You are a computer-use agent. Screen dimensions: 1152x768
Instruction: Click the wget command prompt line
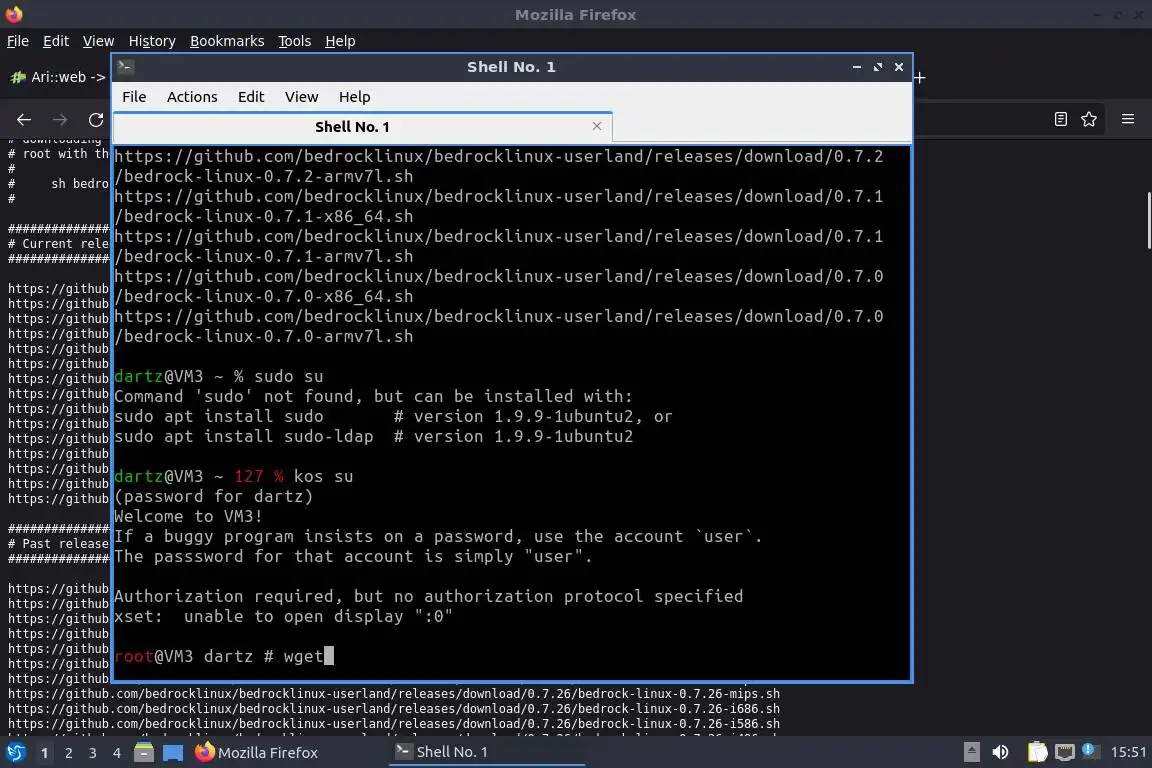[224, 656]
